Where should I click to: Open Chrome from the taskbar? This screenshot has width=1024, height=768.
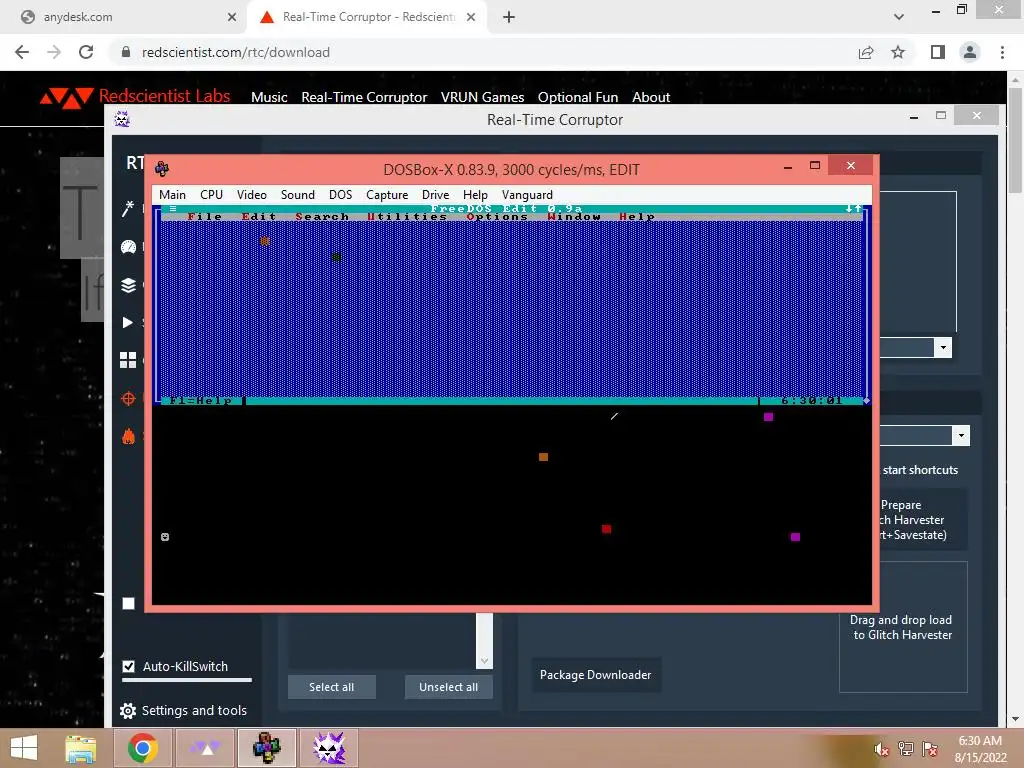[142, 748]
